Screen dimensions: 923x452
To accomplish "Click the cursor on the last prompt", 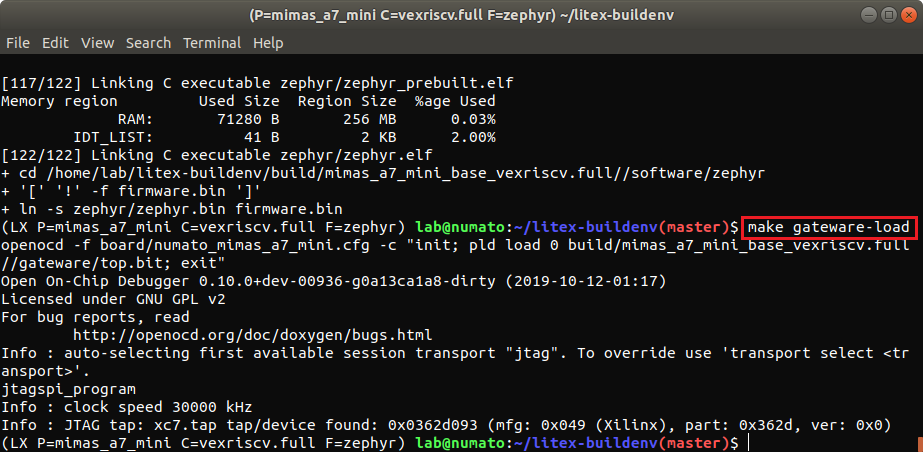I will [x=747, y=442].
